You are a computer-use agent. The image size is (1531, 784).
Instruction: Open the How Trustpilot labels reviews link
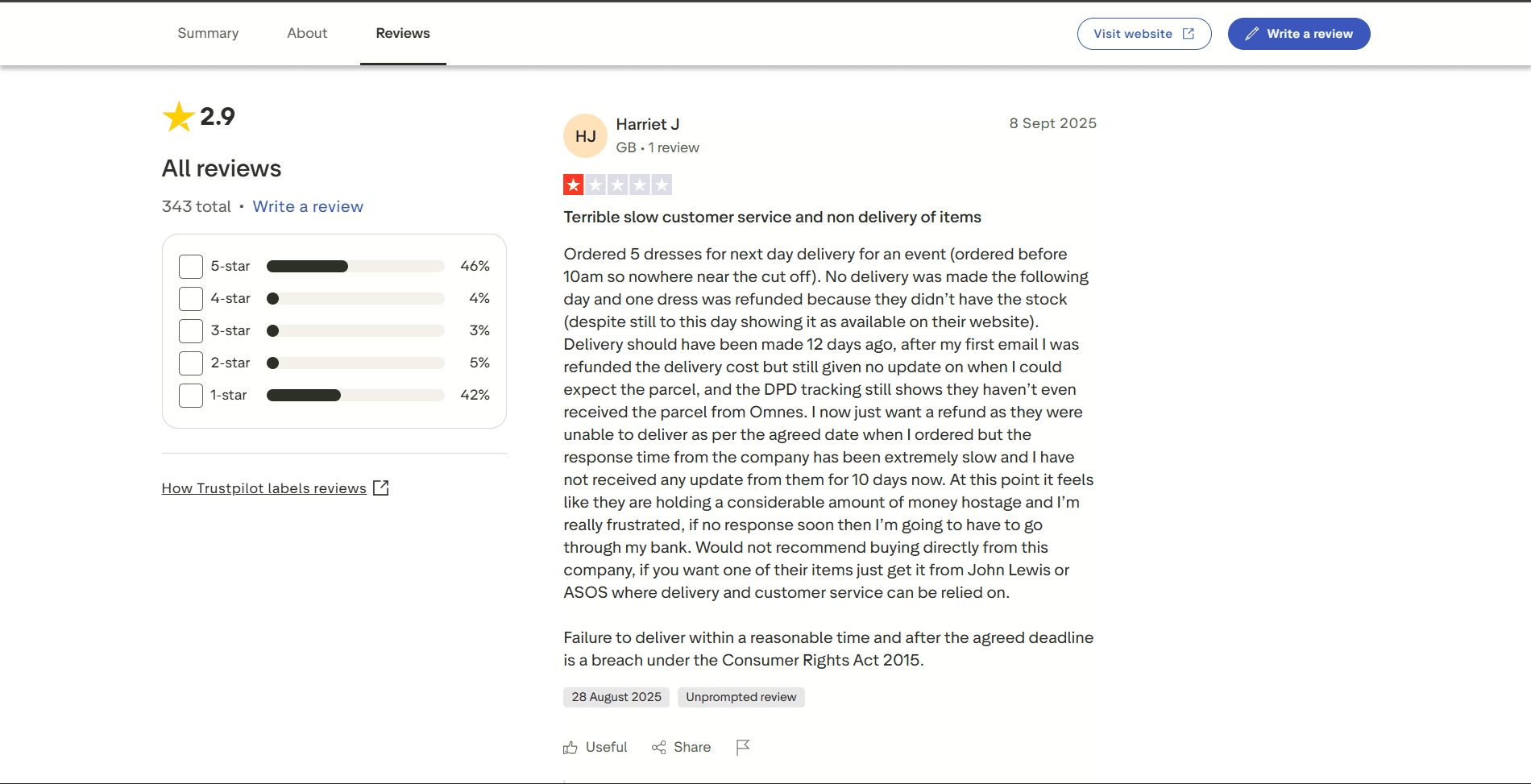[263, 487]
